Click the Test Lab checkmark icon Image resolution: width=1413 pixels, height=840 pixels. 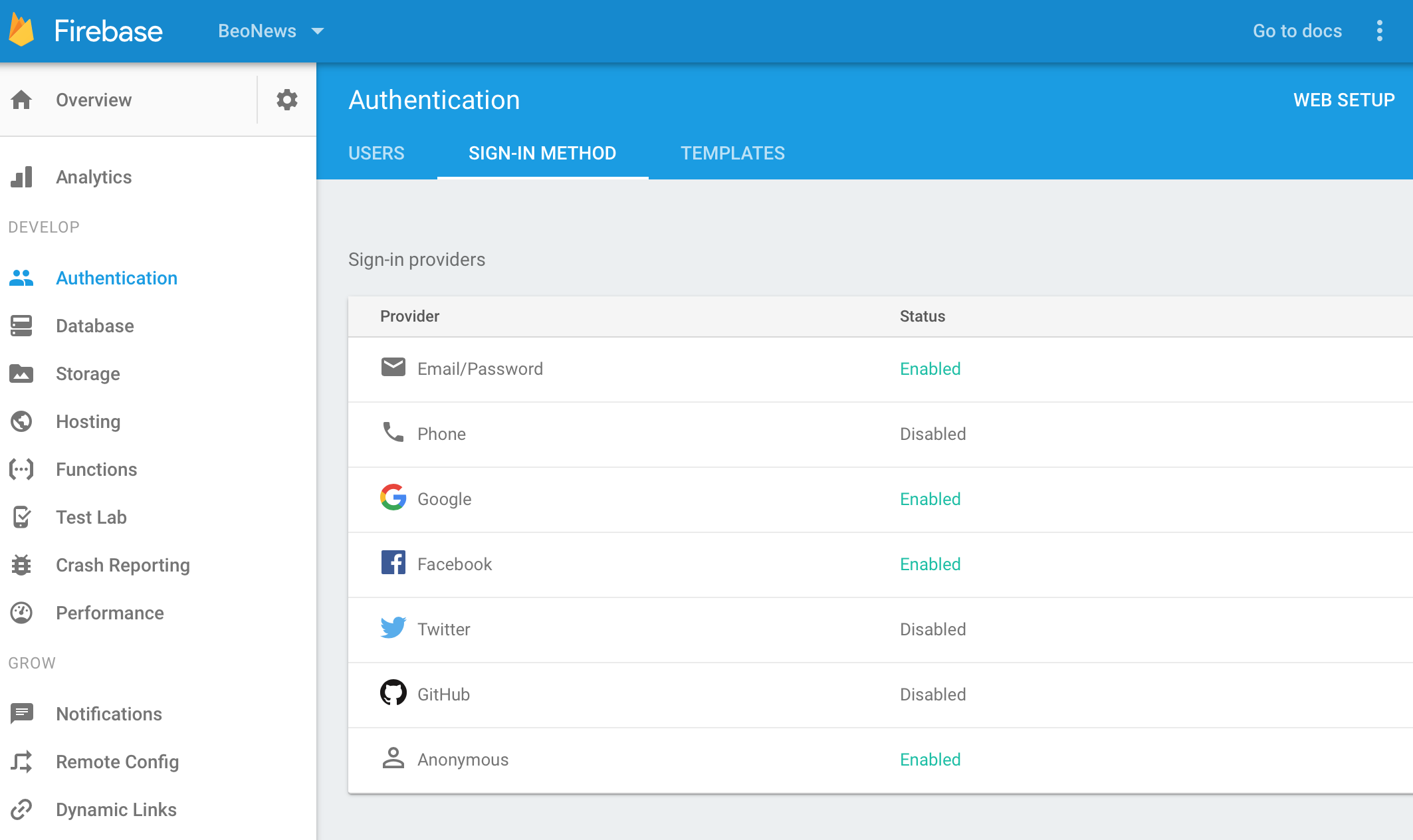coord(21,517)
